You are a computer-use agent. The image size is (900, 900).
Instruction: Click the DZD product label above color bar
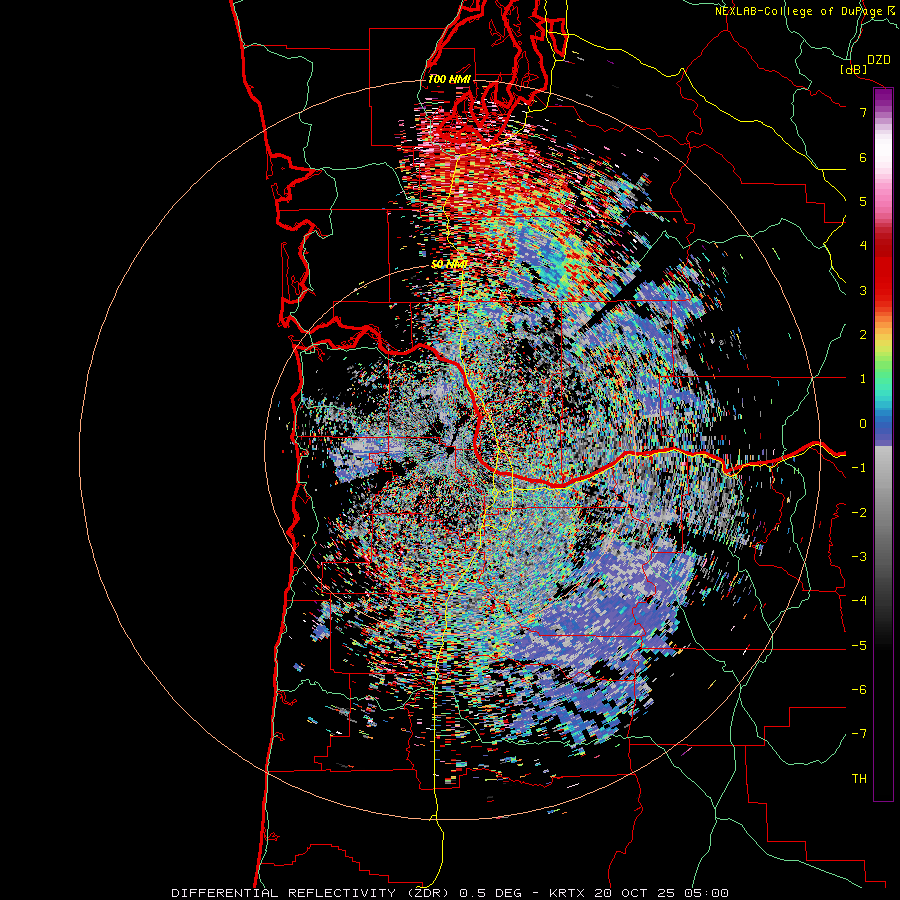point(879,60)
